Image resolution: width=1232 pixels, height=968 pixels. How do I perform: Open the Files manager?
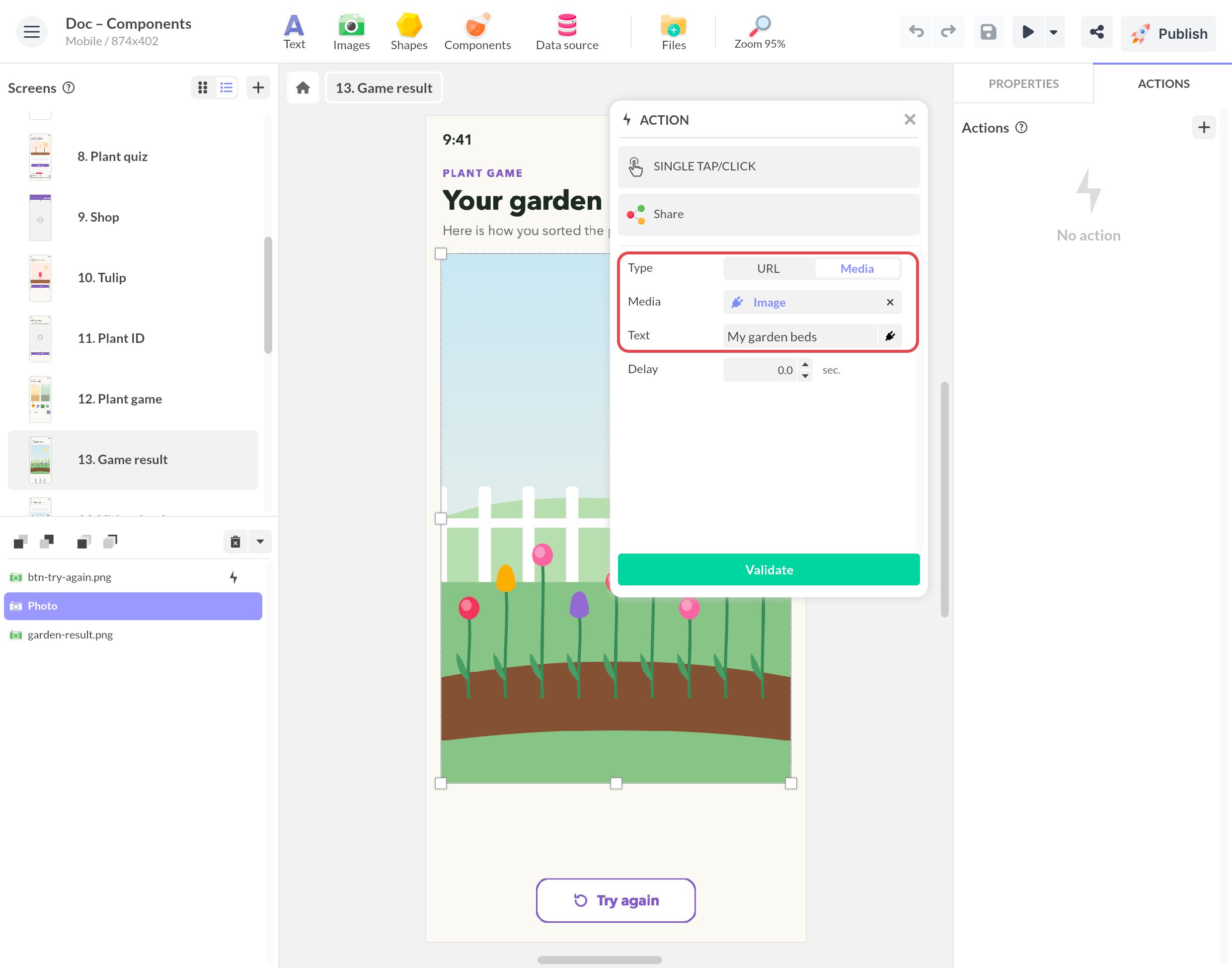tap(674, 32)
